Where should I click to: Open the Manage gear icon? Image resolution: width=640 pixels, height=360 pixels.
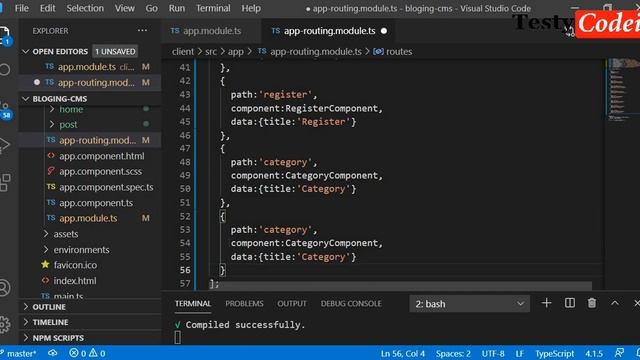5,325
